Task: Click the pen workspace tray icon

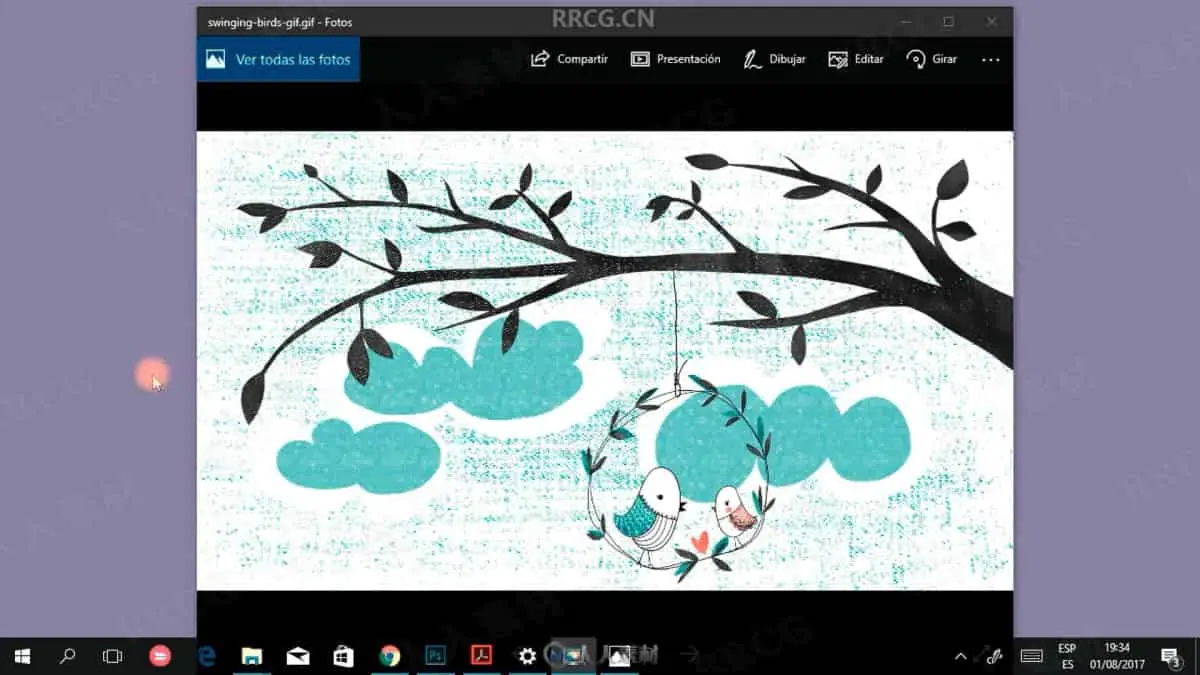Action: click(994, 656)
